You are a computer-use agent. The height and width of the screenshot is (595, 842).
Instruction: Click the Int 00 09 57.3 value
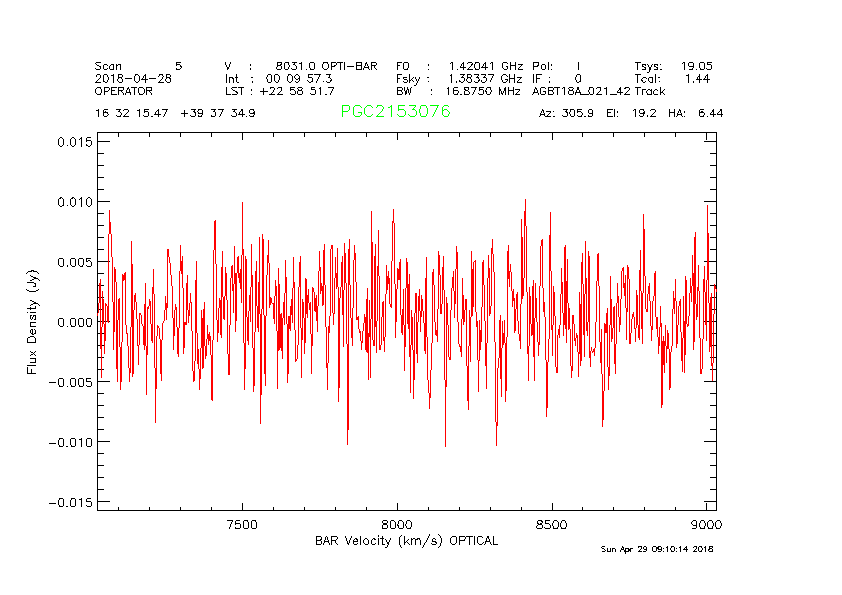pos(278,78)
